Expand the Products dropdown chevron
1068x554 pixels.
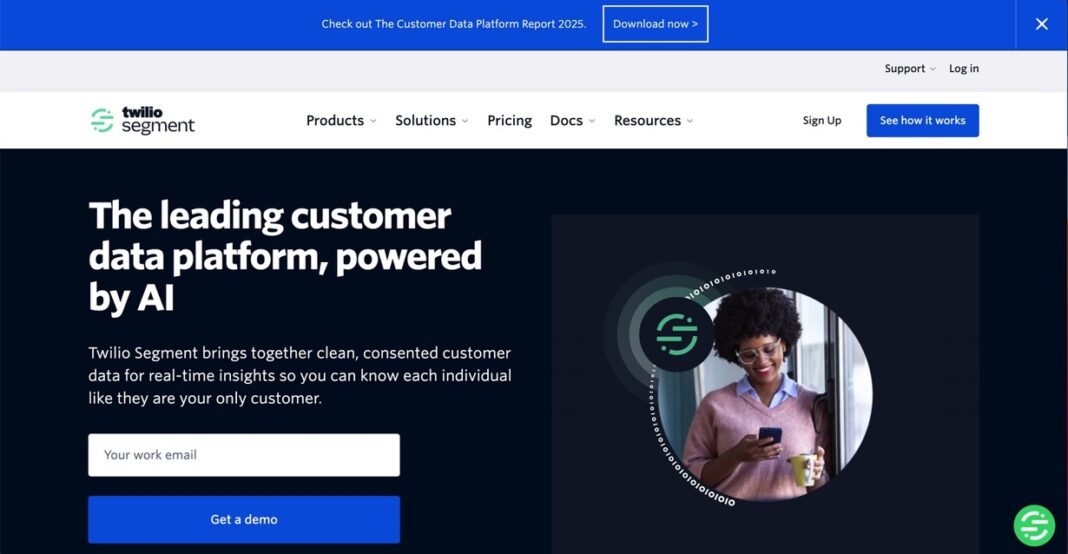point(373,121)
